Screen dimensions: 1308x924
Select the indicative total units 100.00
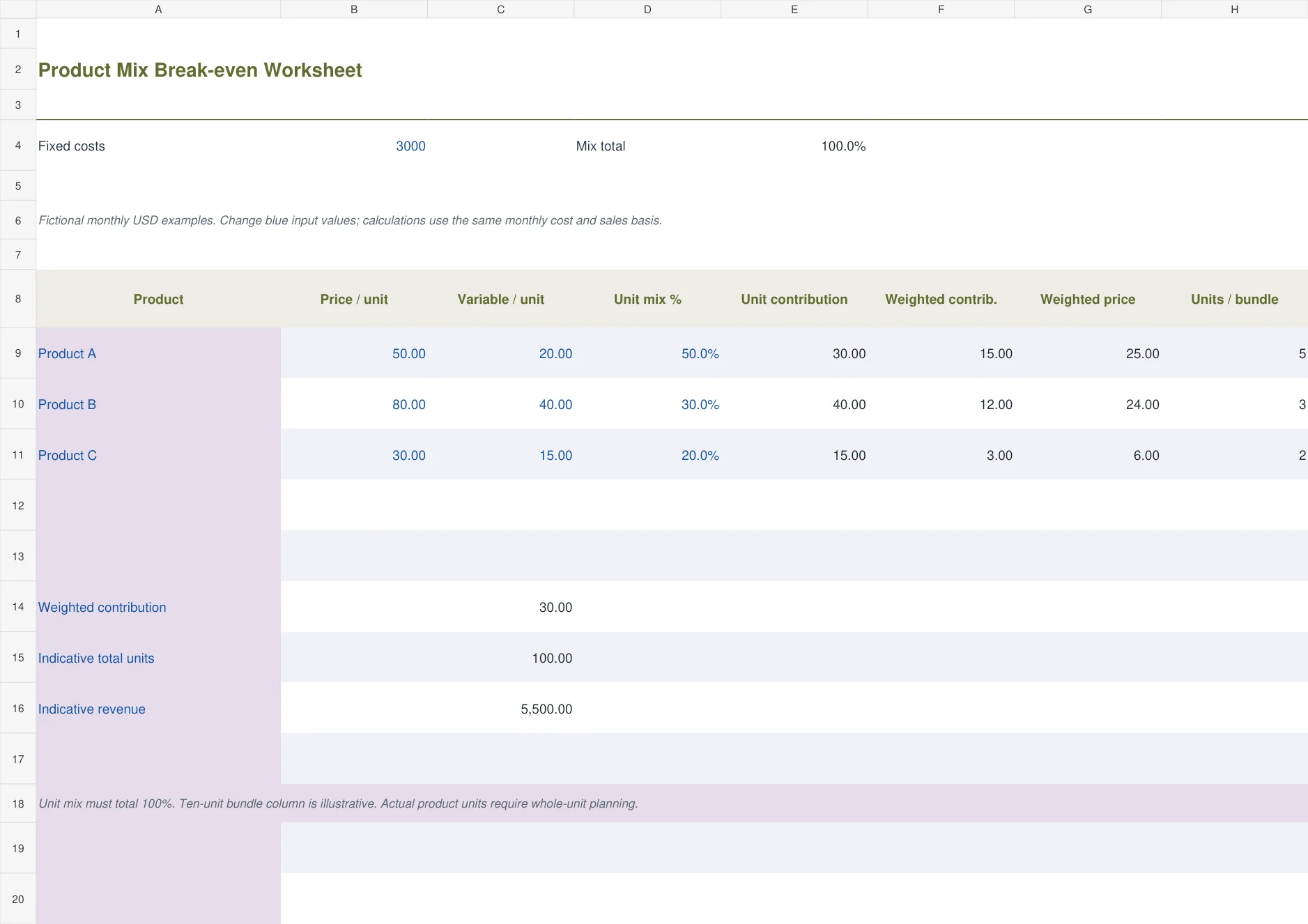click(x=501, y=658)
